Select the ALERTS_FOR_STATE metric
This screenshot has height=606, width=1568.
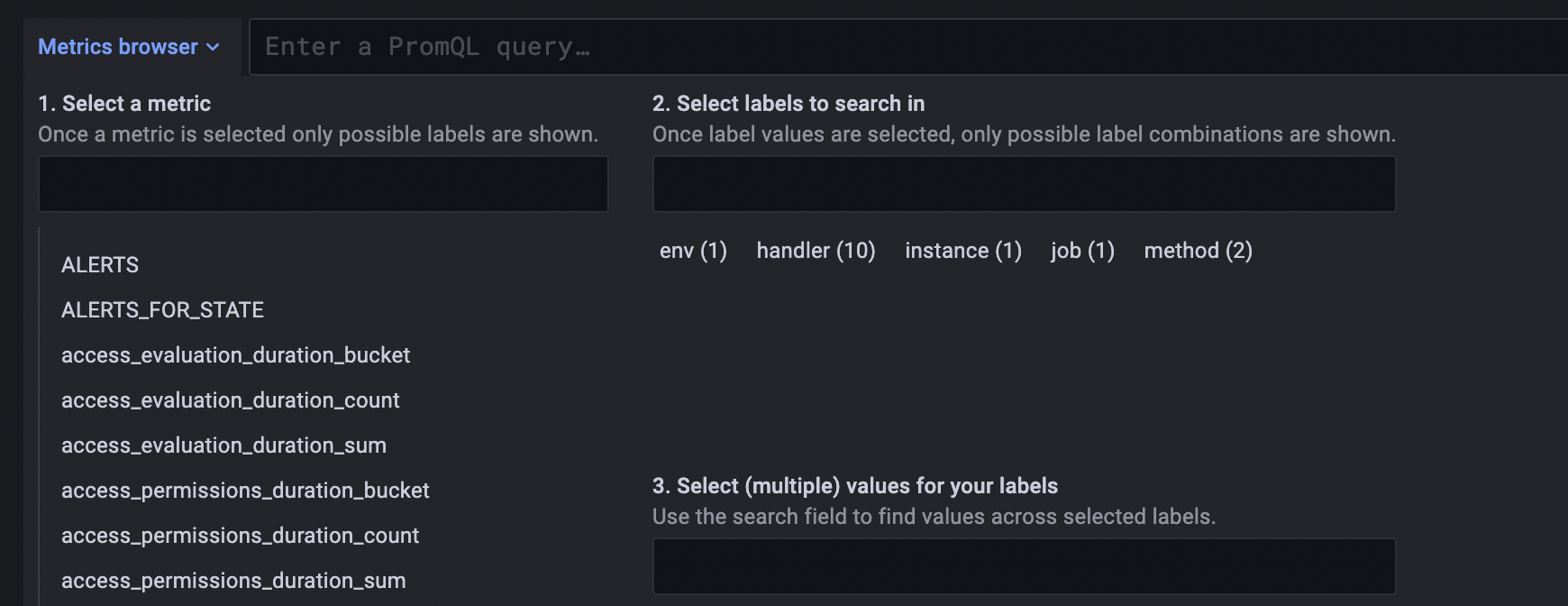pos(162,309)
